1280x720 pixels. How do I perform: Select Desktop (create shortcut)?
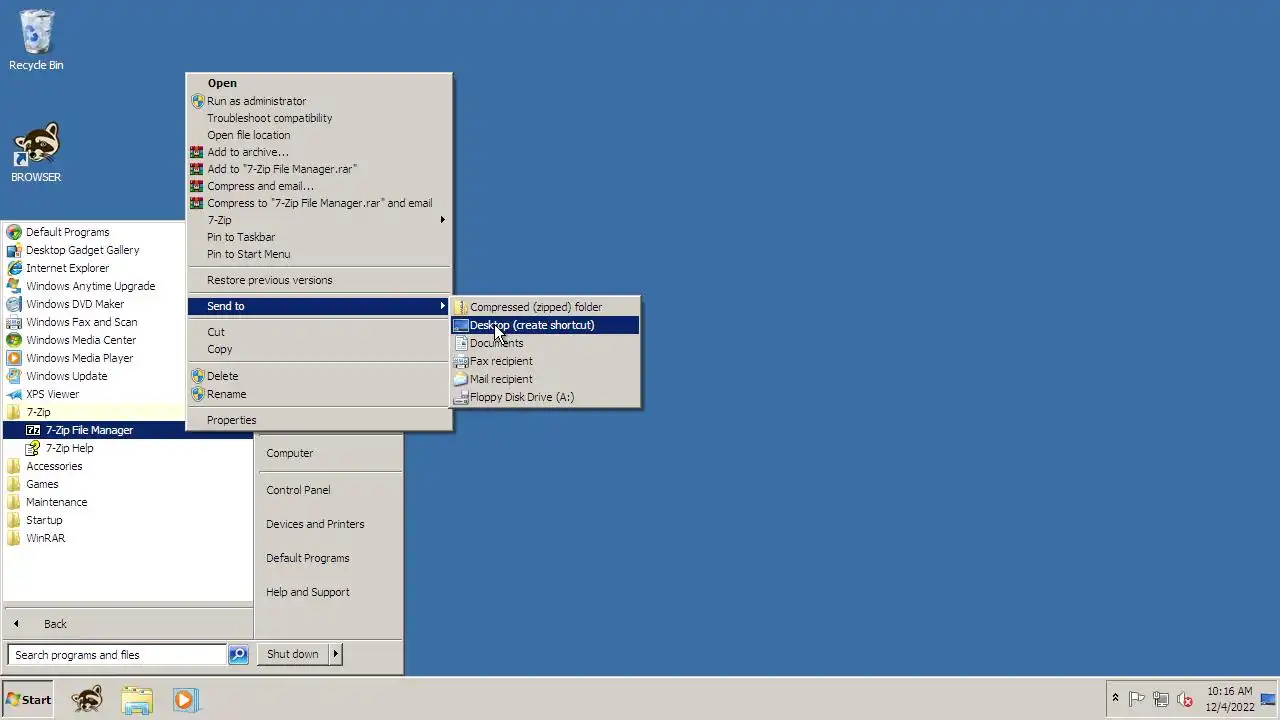click(x=545, y=325)
